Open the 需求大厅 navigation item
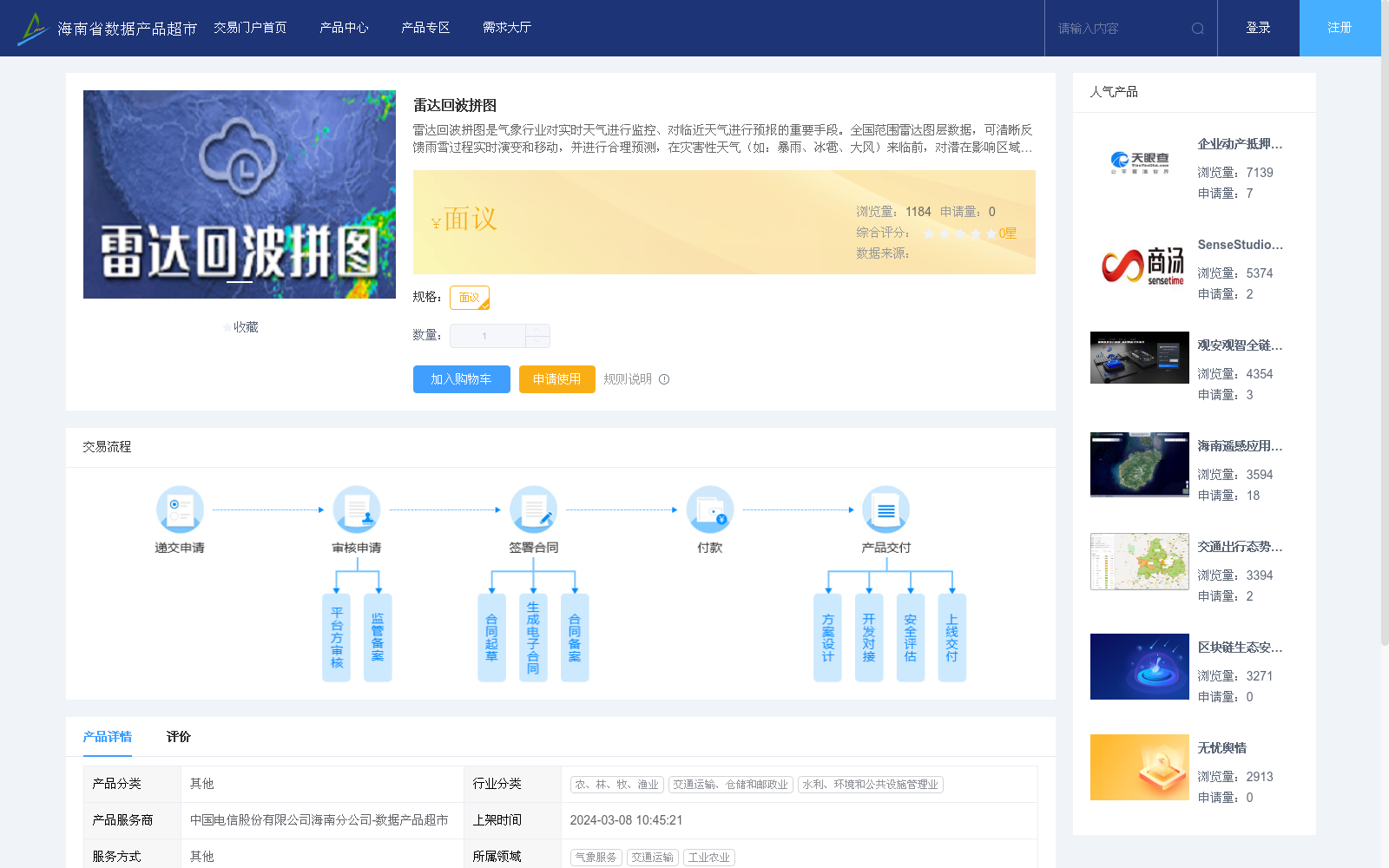 (507, 28)
